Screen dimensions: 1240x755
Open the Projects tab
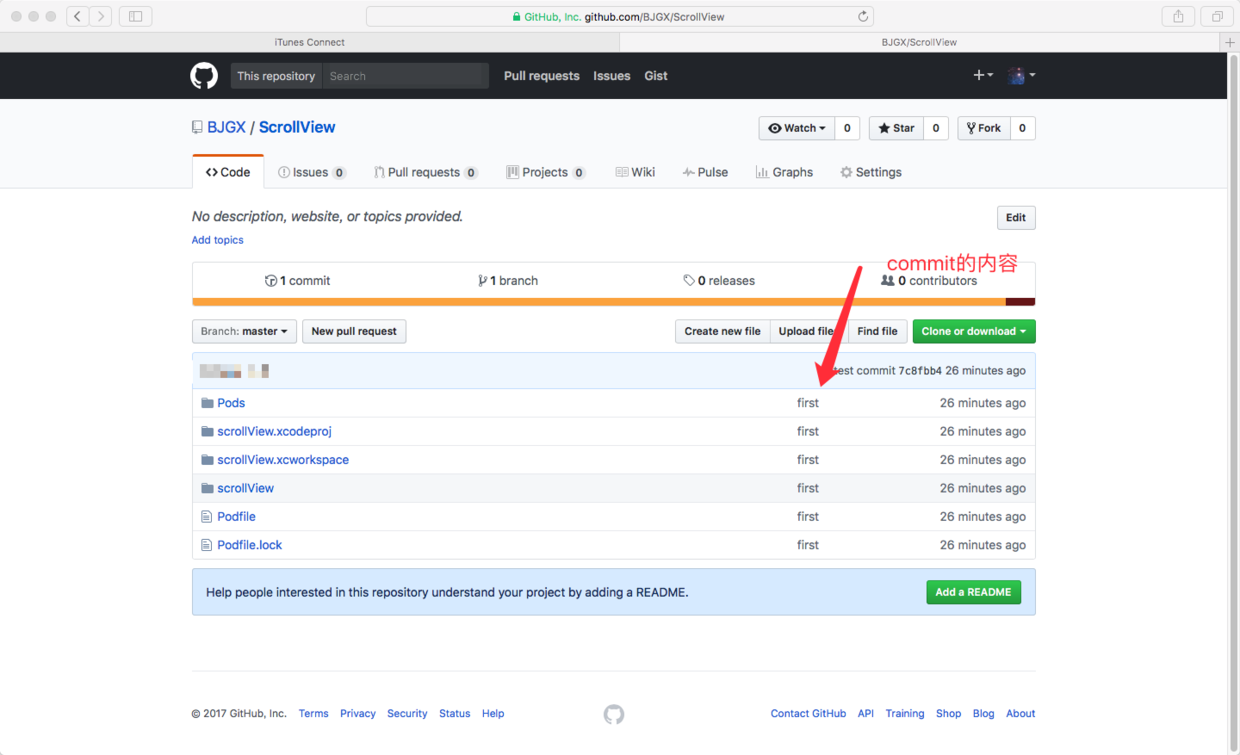546,172
